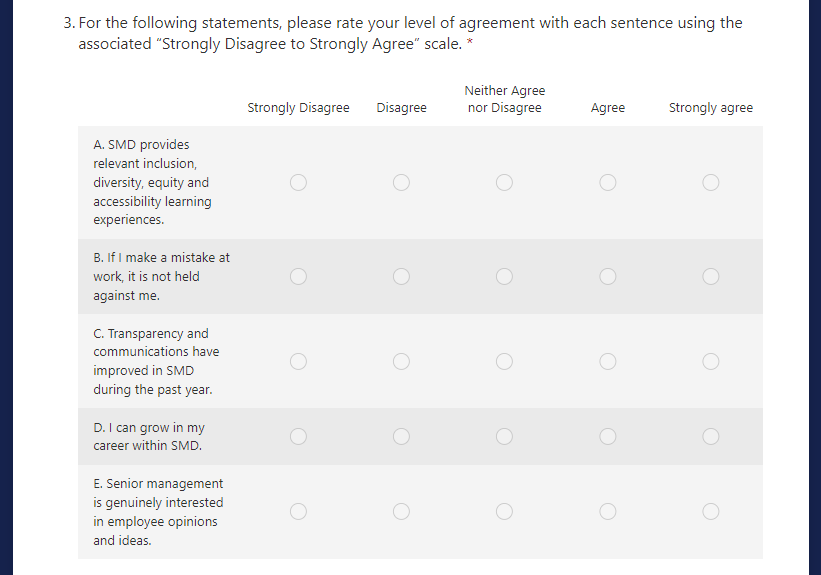821x575 pixels.
Task: Select Strongly Disagree for statement A
Action: pos(298,182)
